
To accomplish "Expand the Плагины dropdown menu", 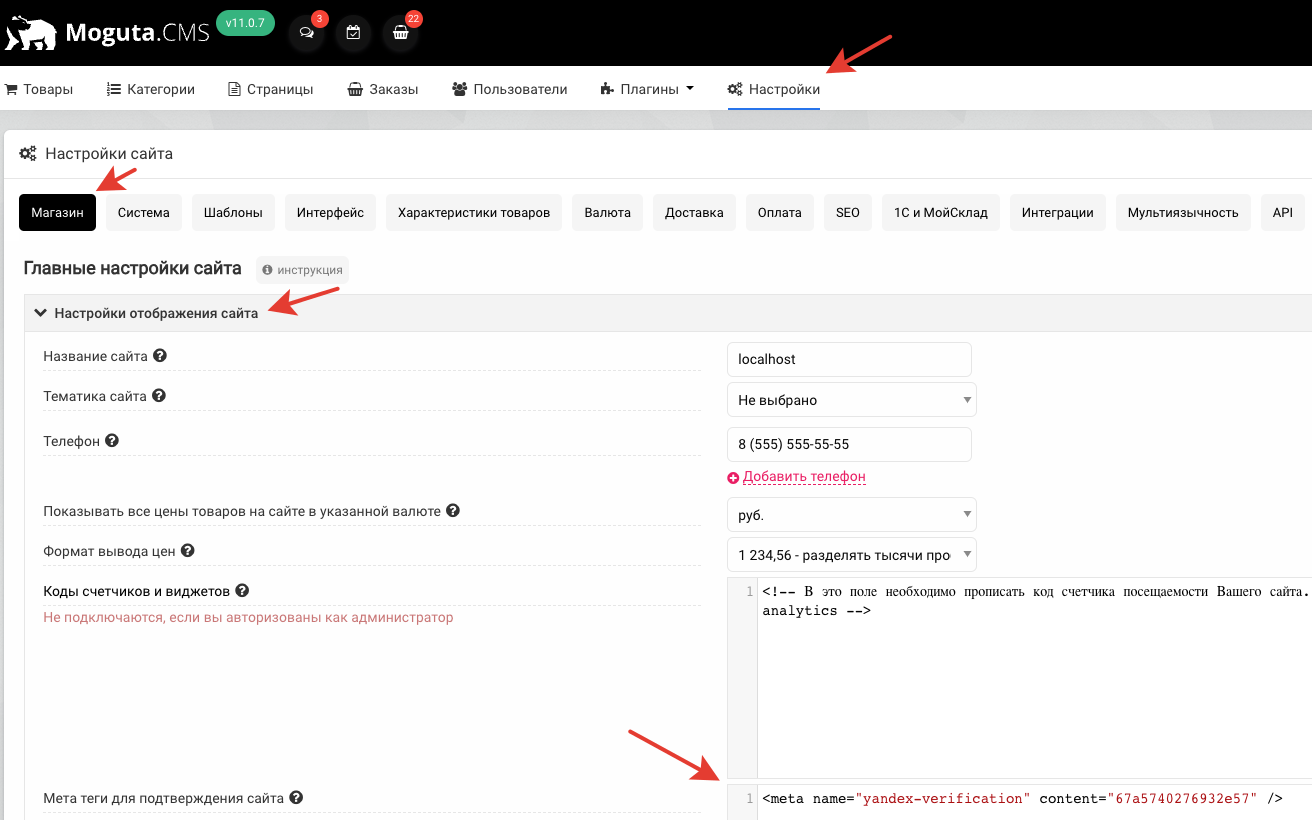I will [647, 89].
